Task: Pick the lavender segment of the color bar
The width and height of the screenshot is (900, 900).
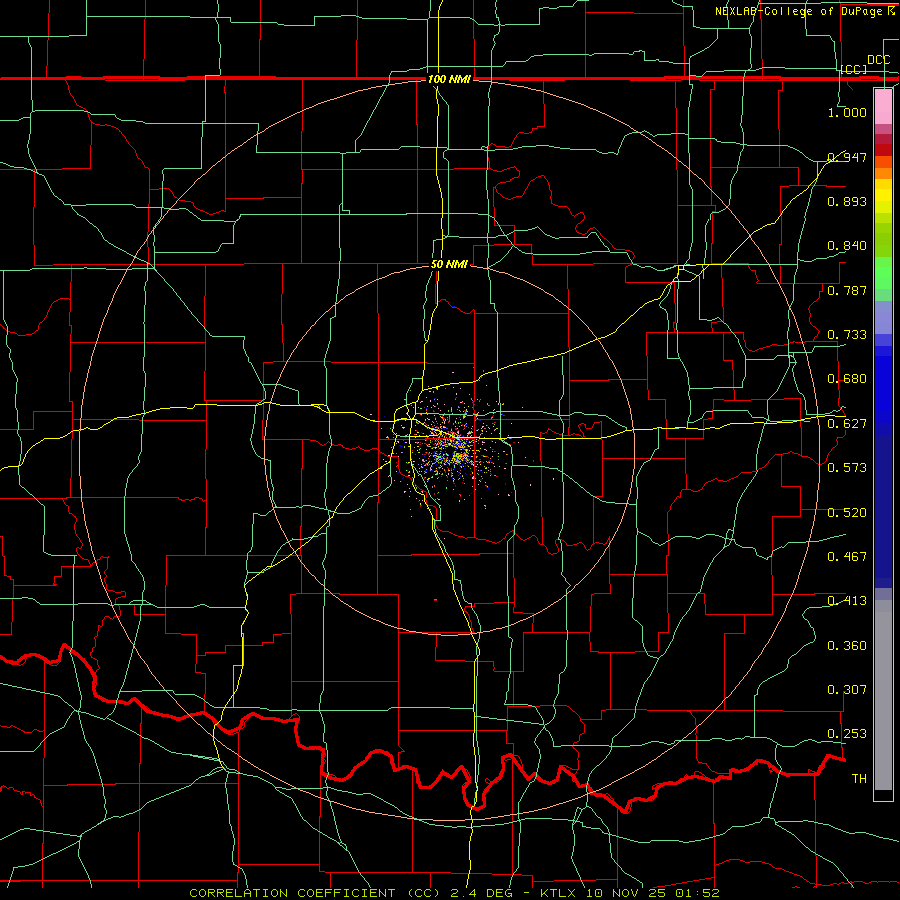Action: pos(883,317)
